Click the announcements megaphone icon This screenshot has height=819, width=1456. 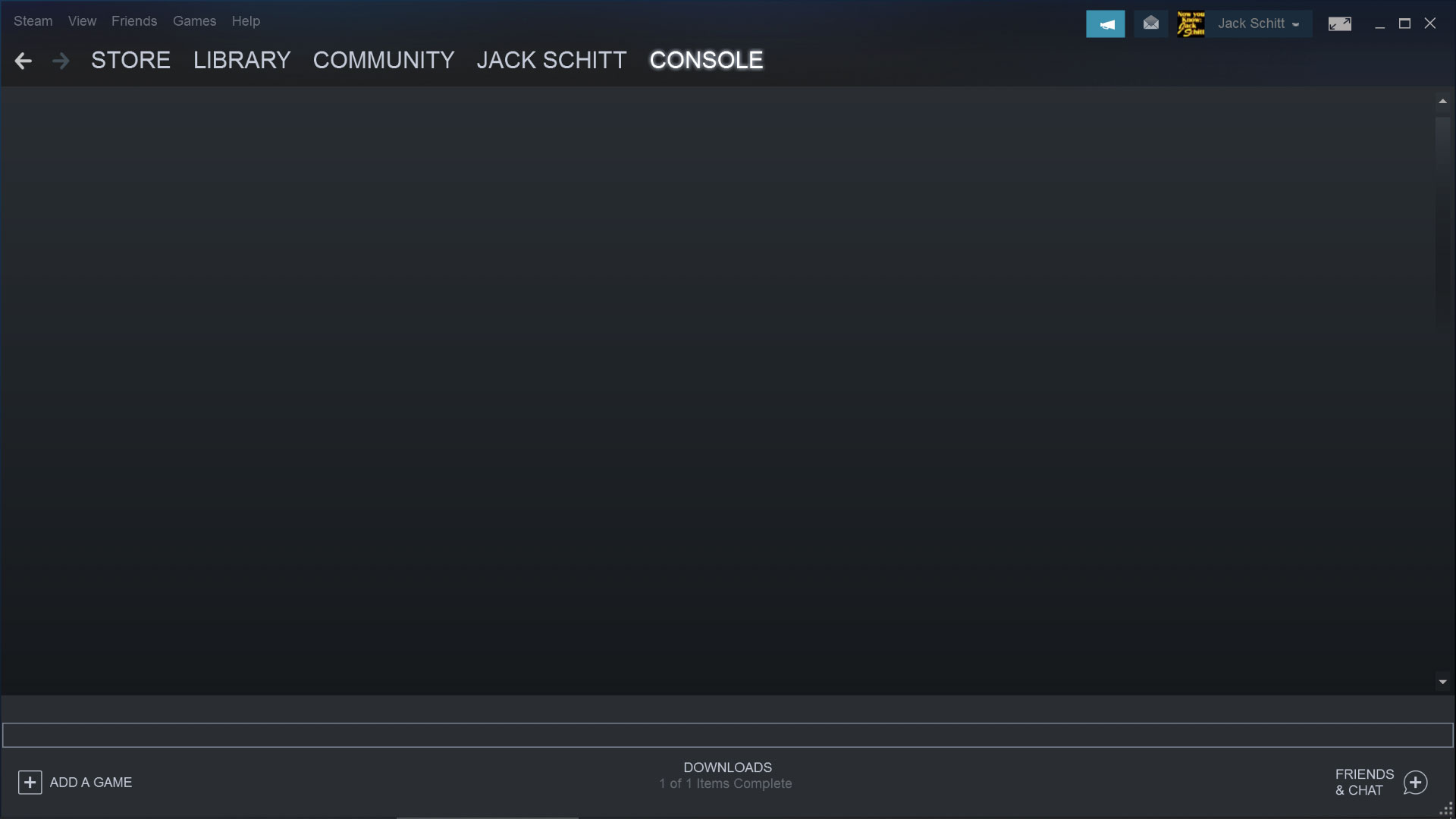pyautogui.click(x=1105, y=24)
